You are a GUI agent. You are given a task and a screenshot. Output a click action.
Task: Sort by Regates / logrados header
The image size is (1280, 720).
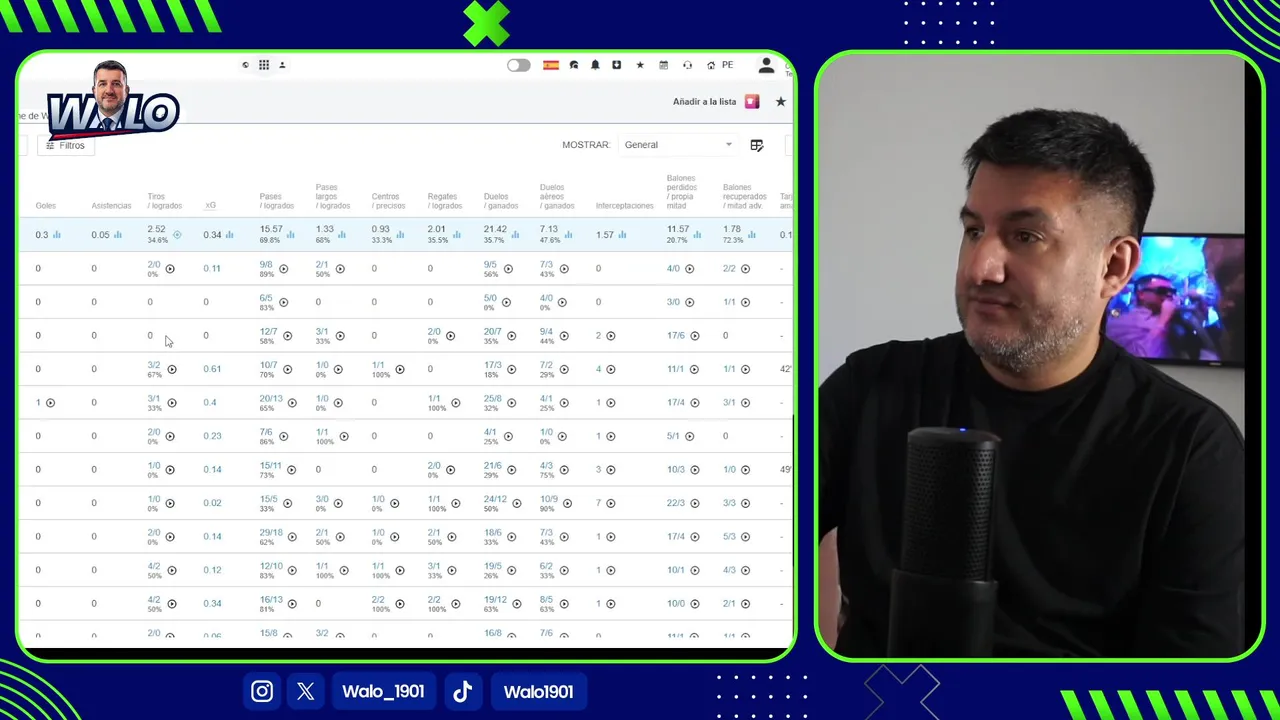(x=445, y=201)
